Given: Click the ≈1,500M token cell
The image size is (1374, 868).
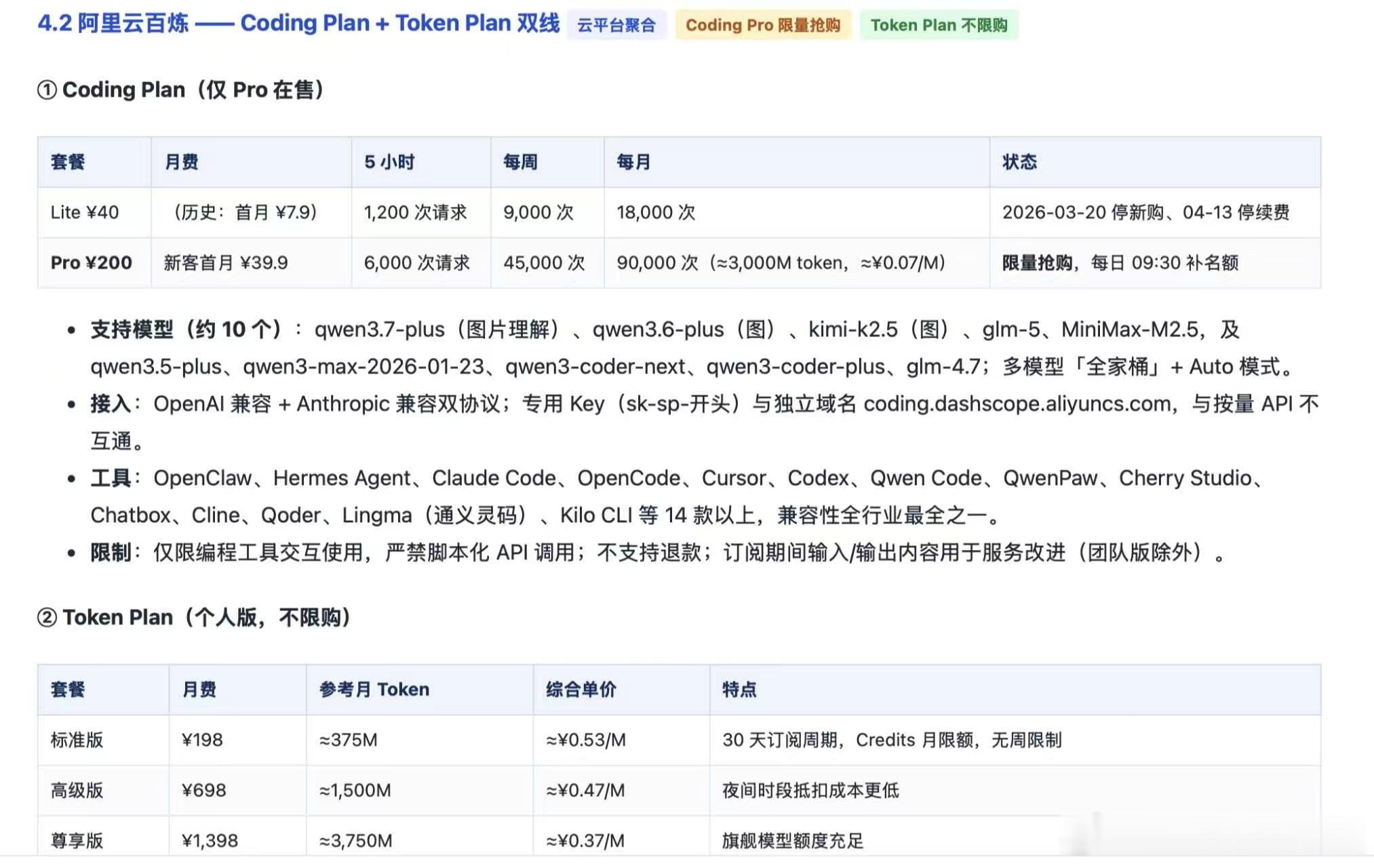Looking at the screenshot, I should tap(420, 790).
